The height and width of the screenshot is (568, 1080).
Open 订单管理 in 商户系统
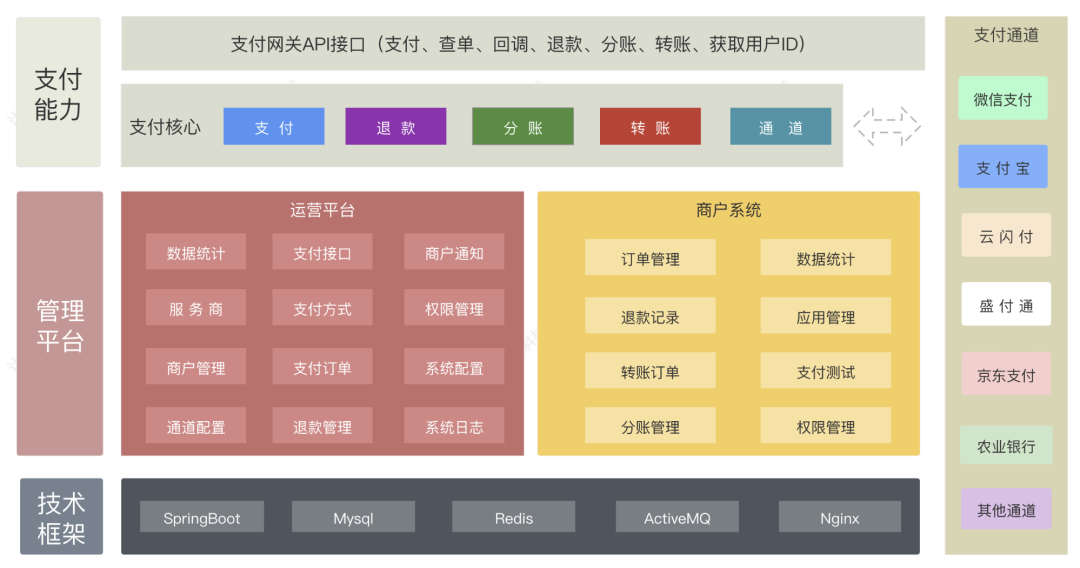click(650, 258)
